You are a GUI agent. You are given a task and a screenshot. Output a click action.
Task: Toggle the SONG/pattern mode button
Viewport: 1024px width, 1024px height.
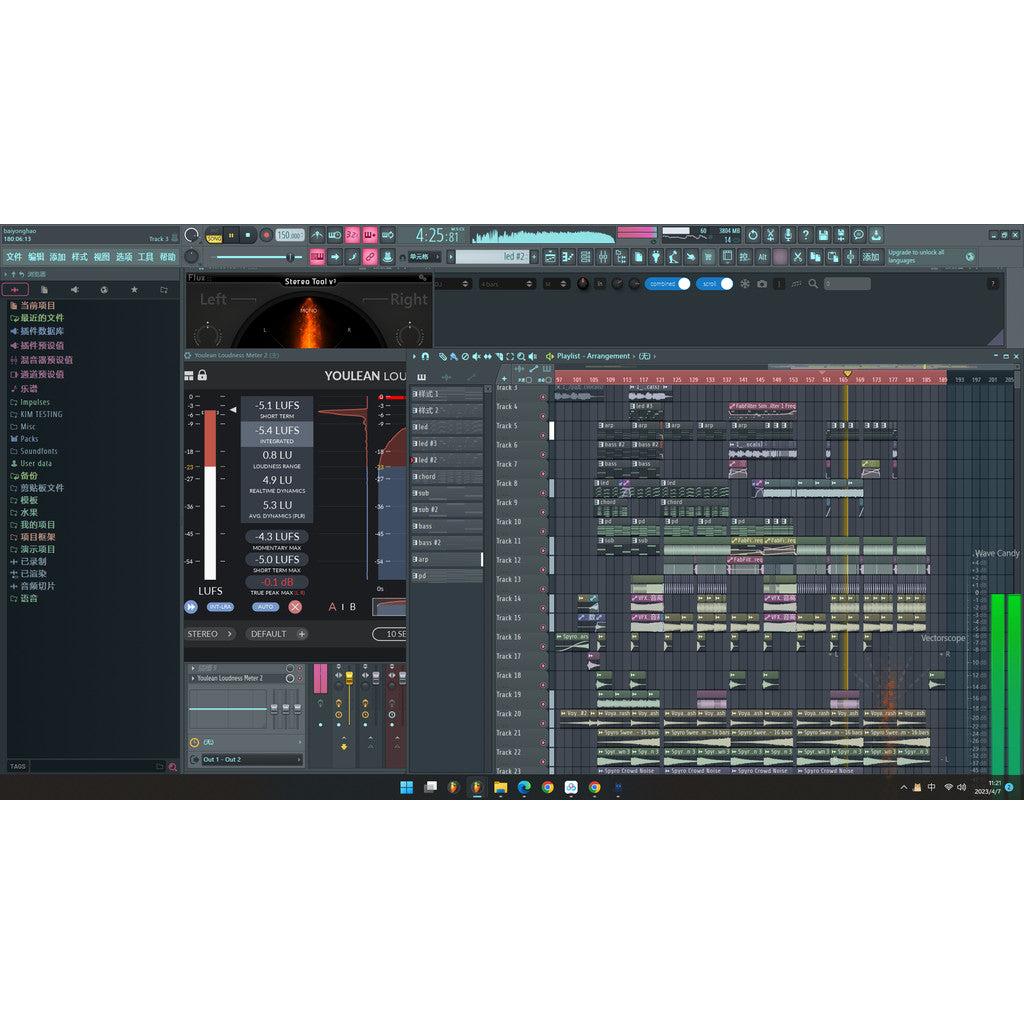coord(214,235)
